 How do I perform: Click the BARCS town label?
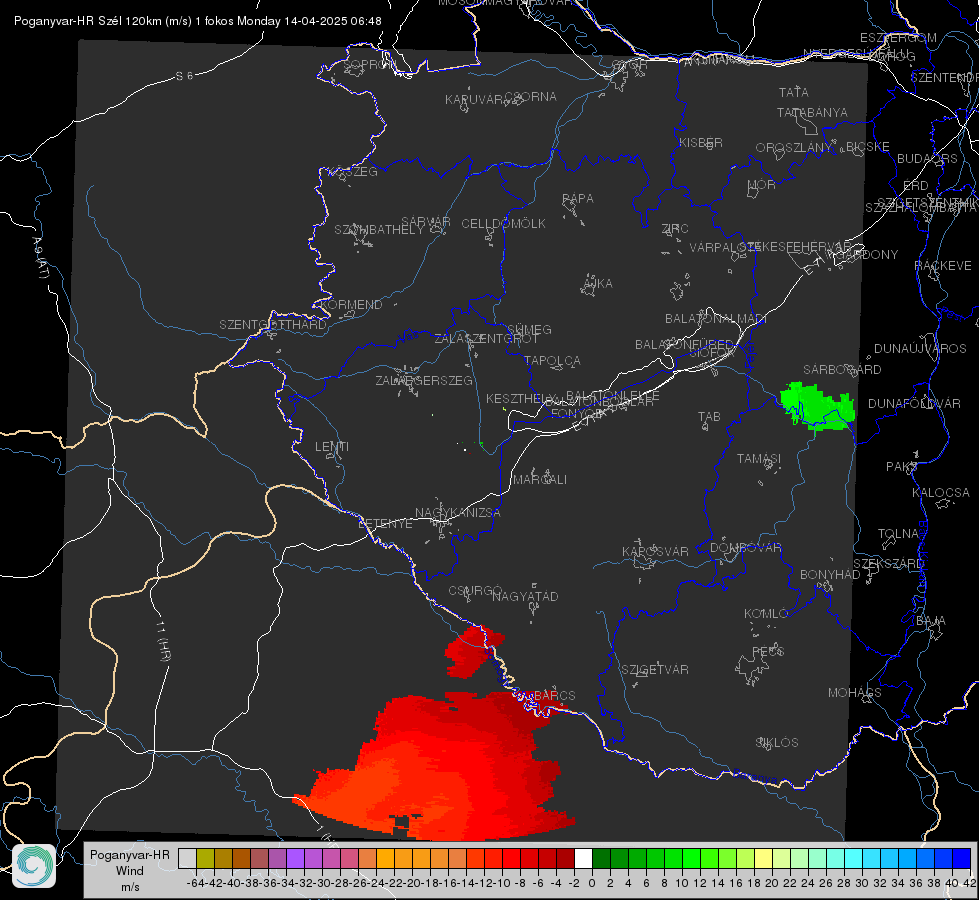click(554, 696)
